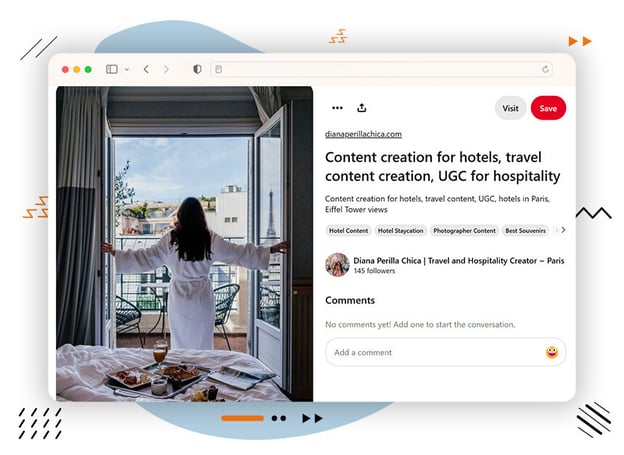Click the Comments heading

(x=350, y=300)
